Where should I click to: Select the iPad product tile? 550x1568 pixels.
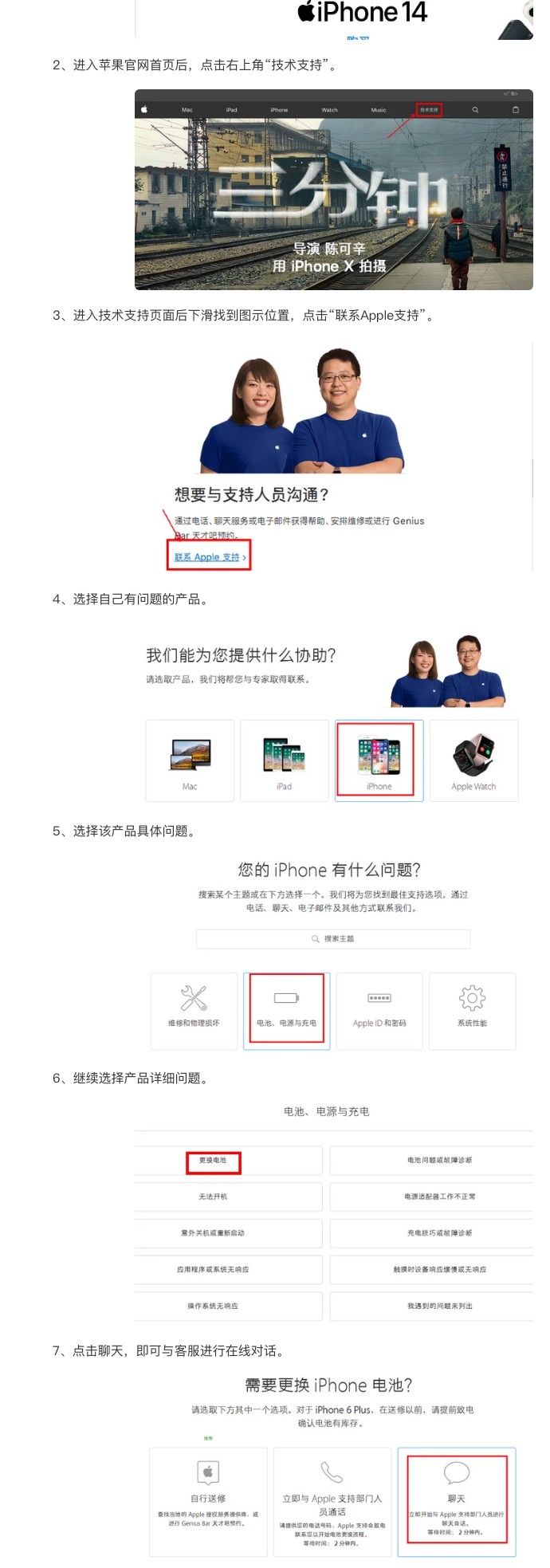[x=285, y=760]
